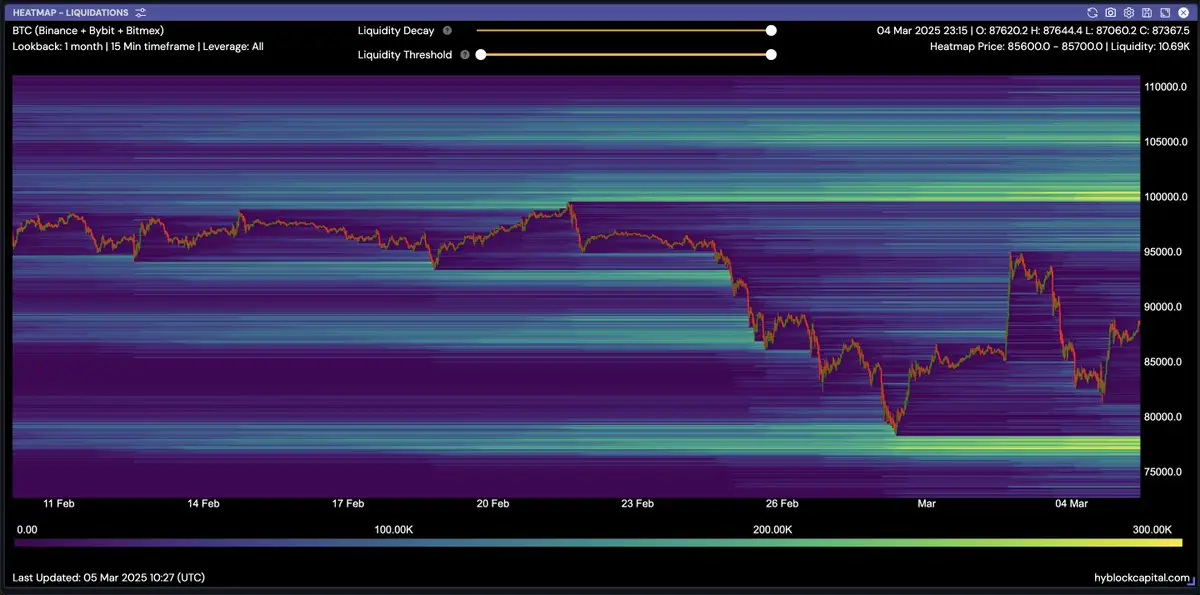Click the Last Updated timestamp text

coord(109,578)
